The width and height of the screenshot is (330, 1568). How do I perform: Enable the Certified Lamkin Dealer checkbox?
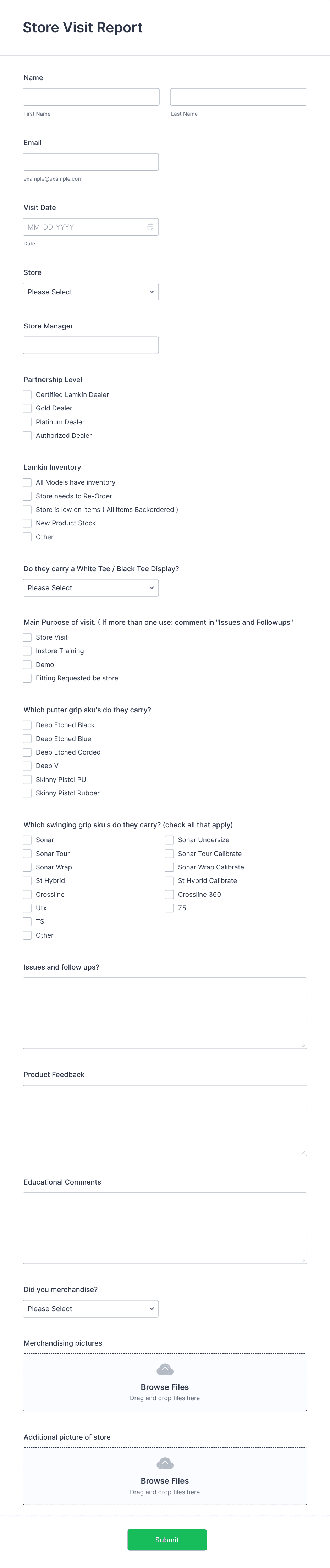[27, 394]
